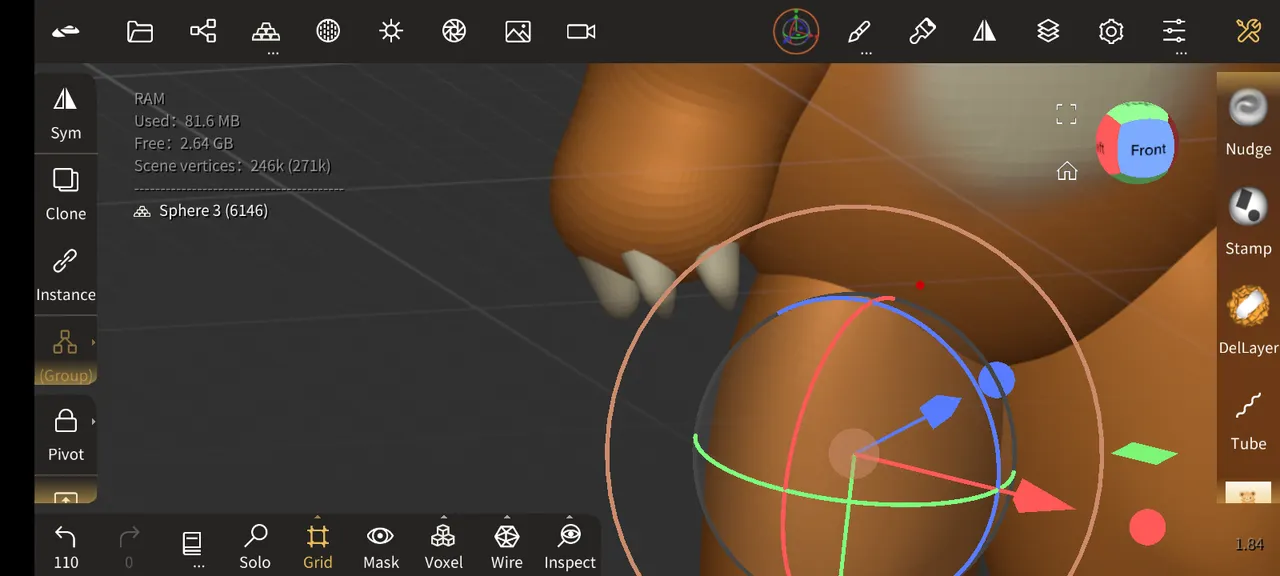The height and width of the screenshot is (576, 1280).
Task: Open the Scene hierarchy menu
Action: [203, 31]
